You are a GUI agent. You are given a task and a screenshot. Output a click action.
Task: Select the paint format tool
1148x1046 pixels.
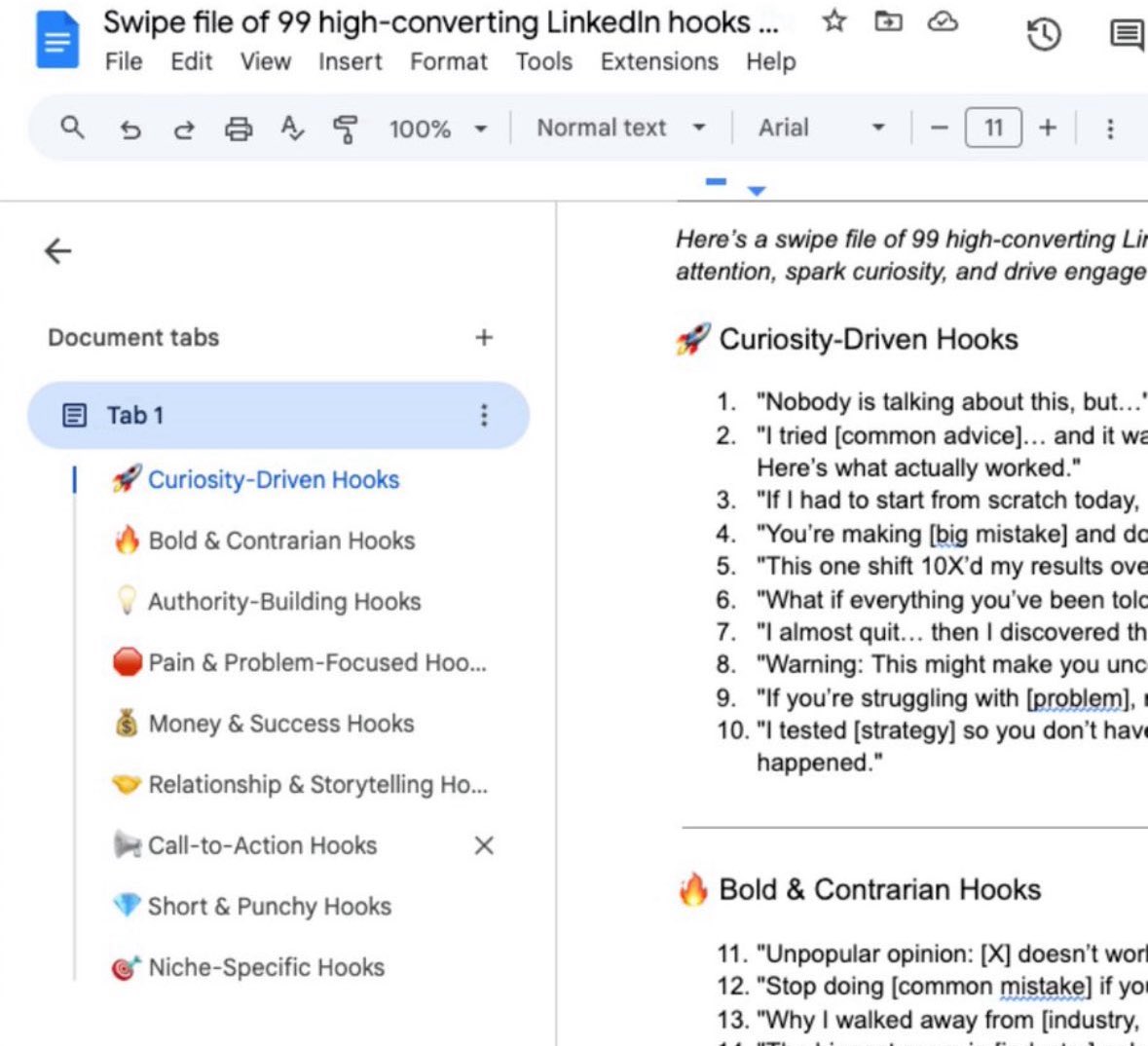click(345, 129)
